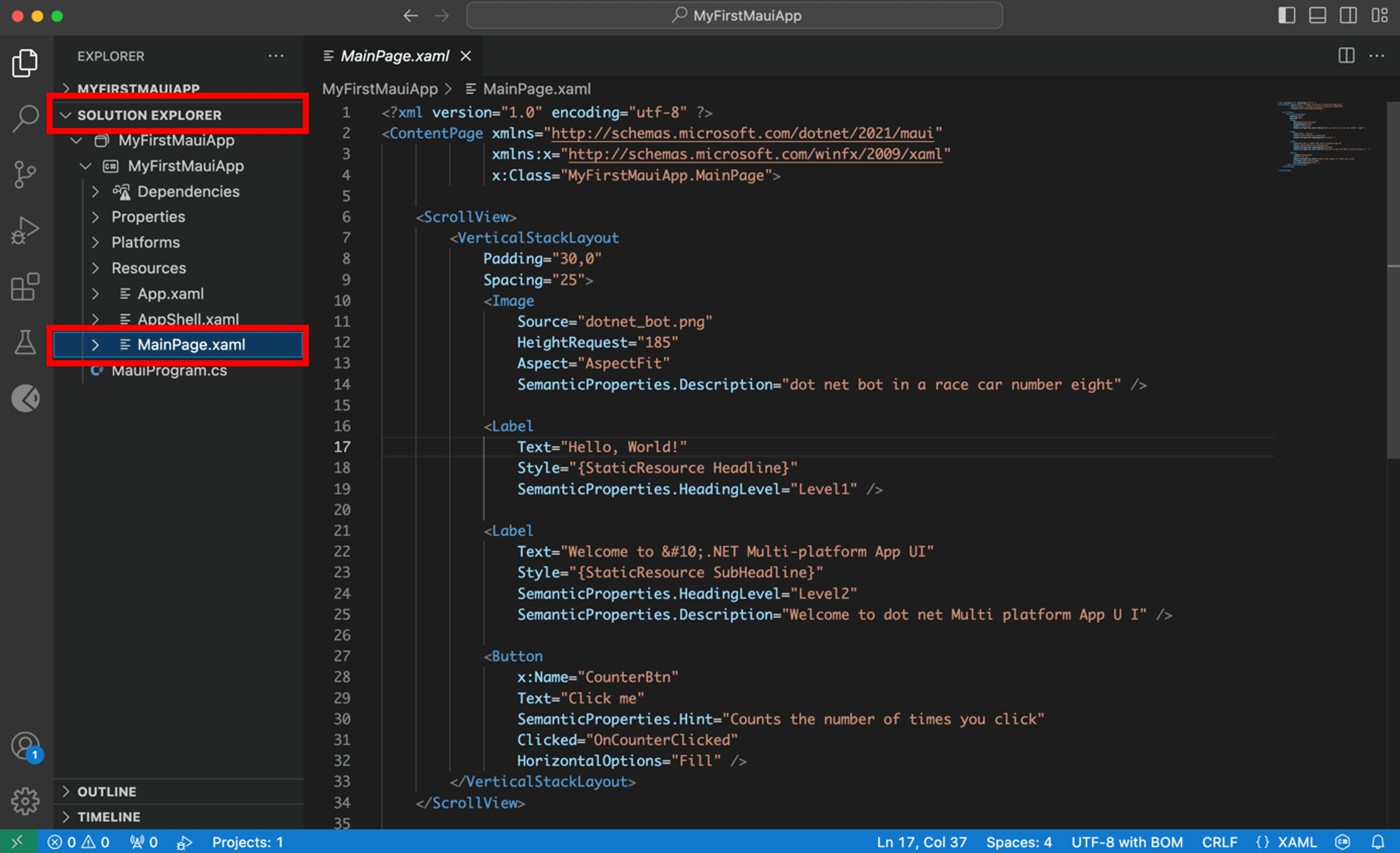
Task: Click the notifications bell in status bar
Action: (1378, 842)
